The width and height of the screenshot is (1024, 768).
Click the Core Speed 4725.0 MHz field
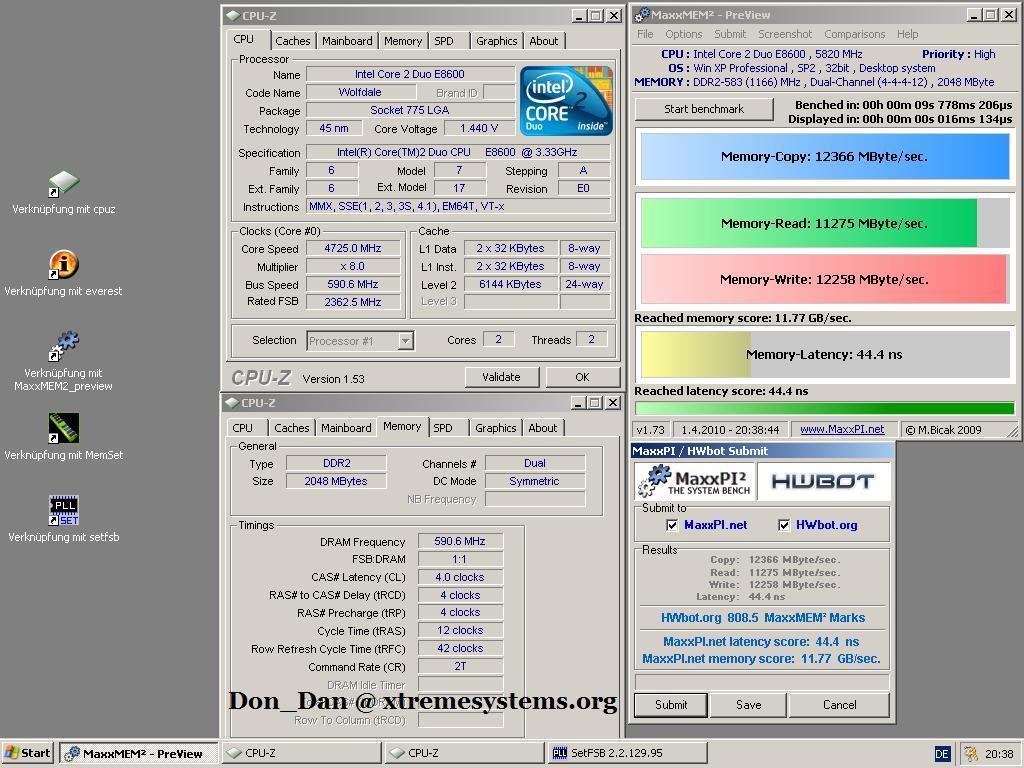[353, 248]
